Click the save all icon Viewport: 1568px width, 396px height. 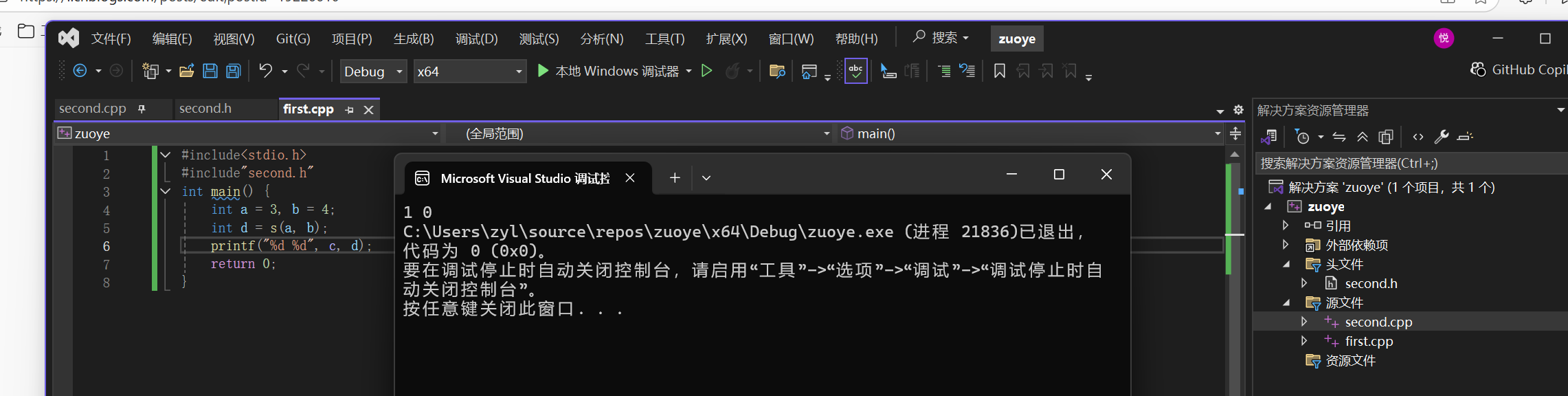click(x=234, y=71)
